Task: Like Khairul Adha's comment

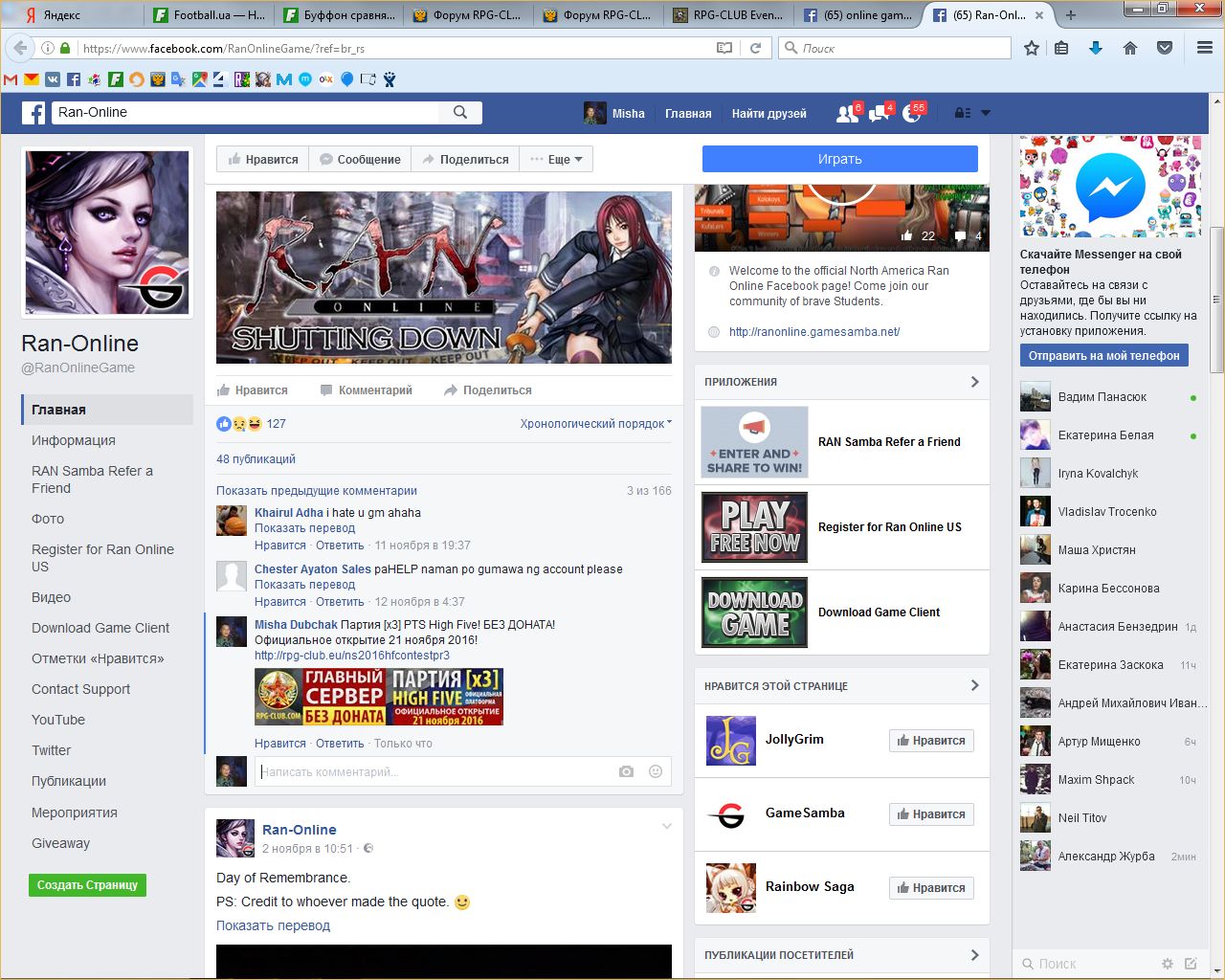Action: click(280, 546)
